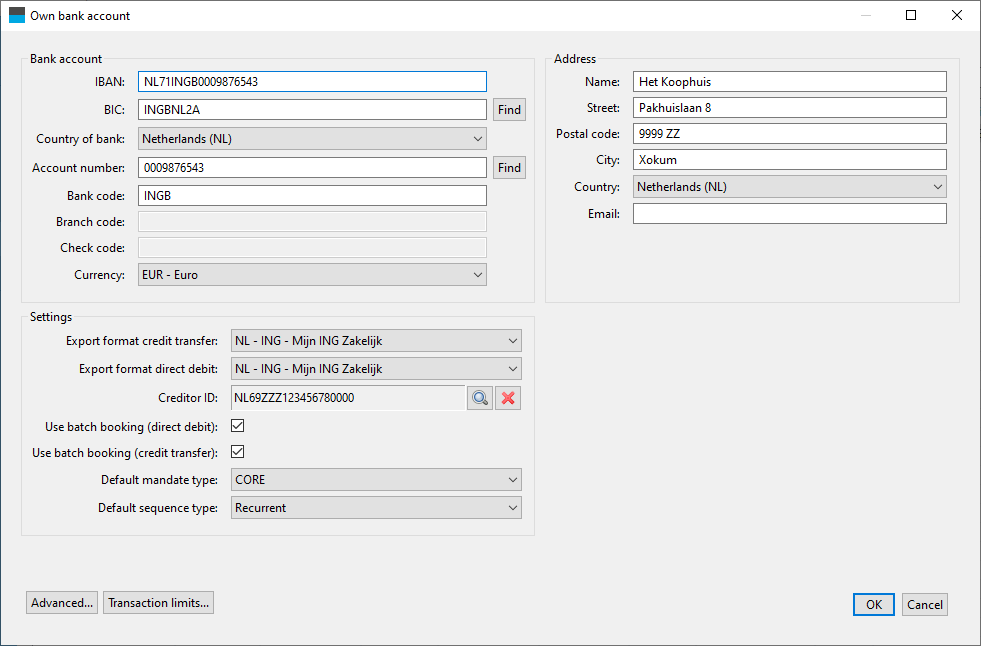Screen dimensions: 981x646
Task: Expand Export format credit transfer dropdown
Action: coord(376,341)
